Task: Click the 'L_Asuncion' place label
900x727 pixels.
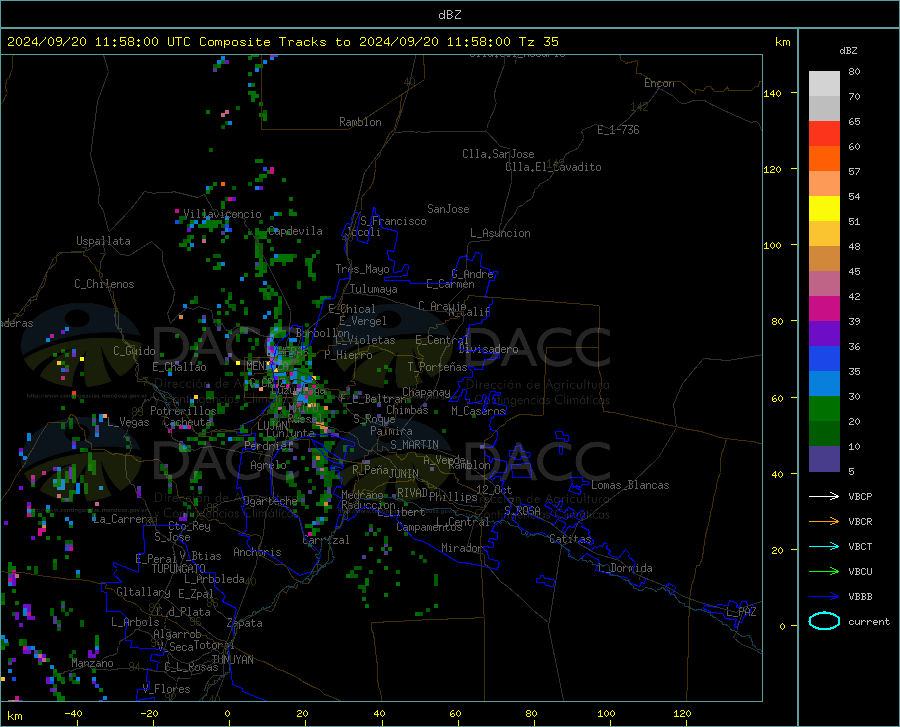Action: pos(500,233)
